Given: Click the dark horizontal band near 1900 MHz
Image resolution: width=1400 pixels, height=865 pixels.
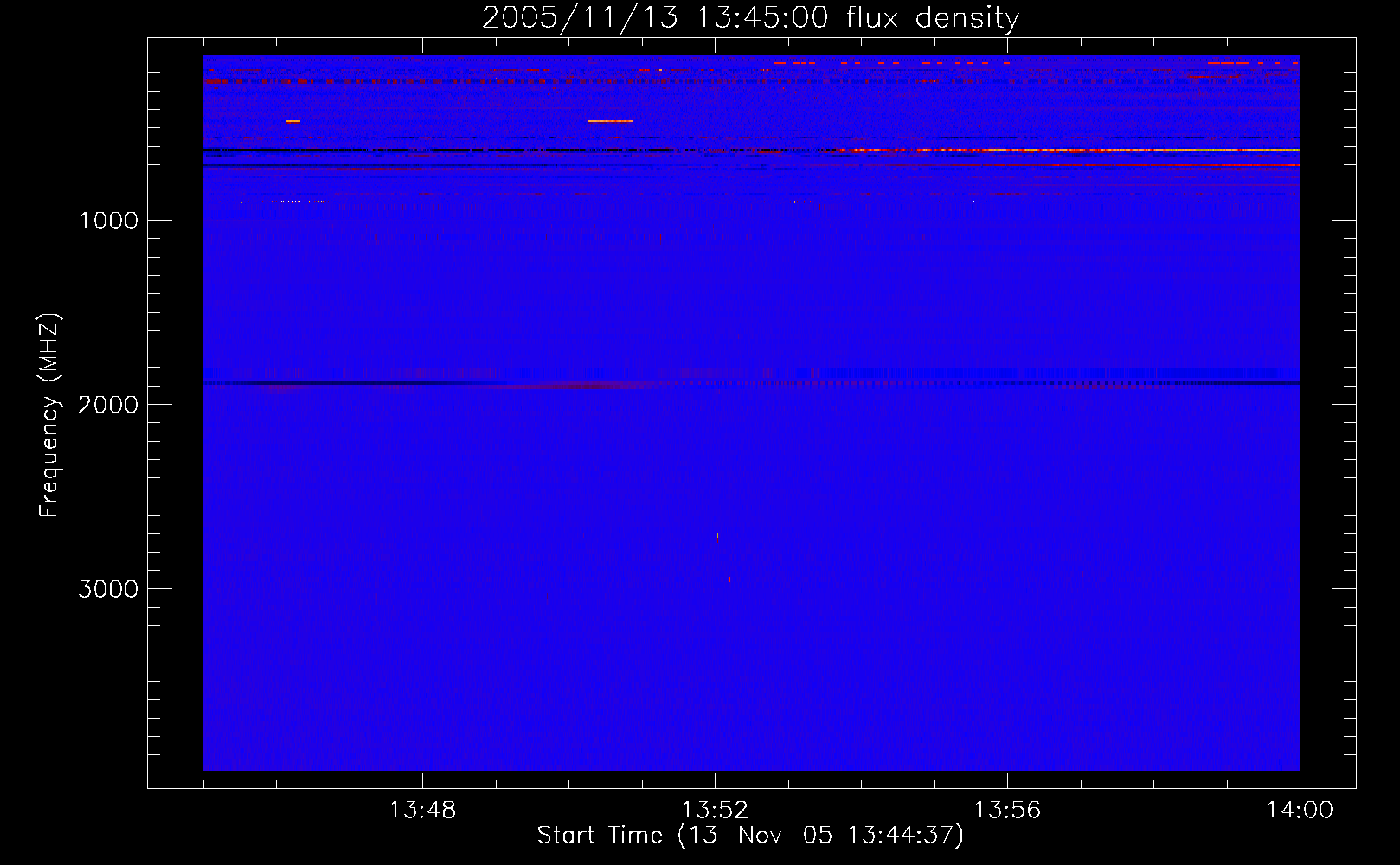Looking at the screenshot, I should click(x=751, y=382).
